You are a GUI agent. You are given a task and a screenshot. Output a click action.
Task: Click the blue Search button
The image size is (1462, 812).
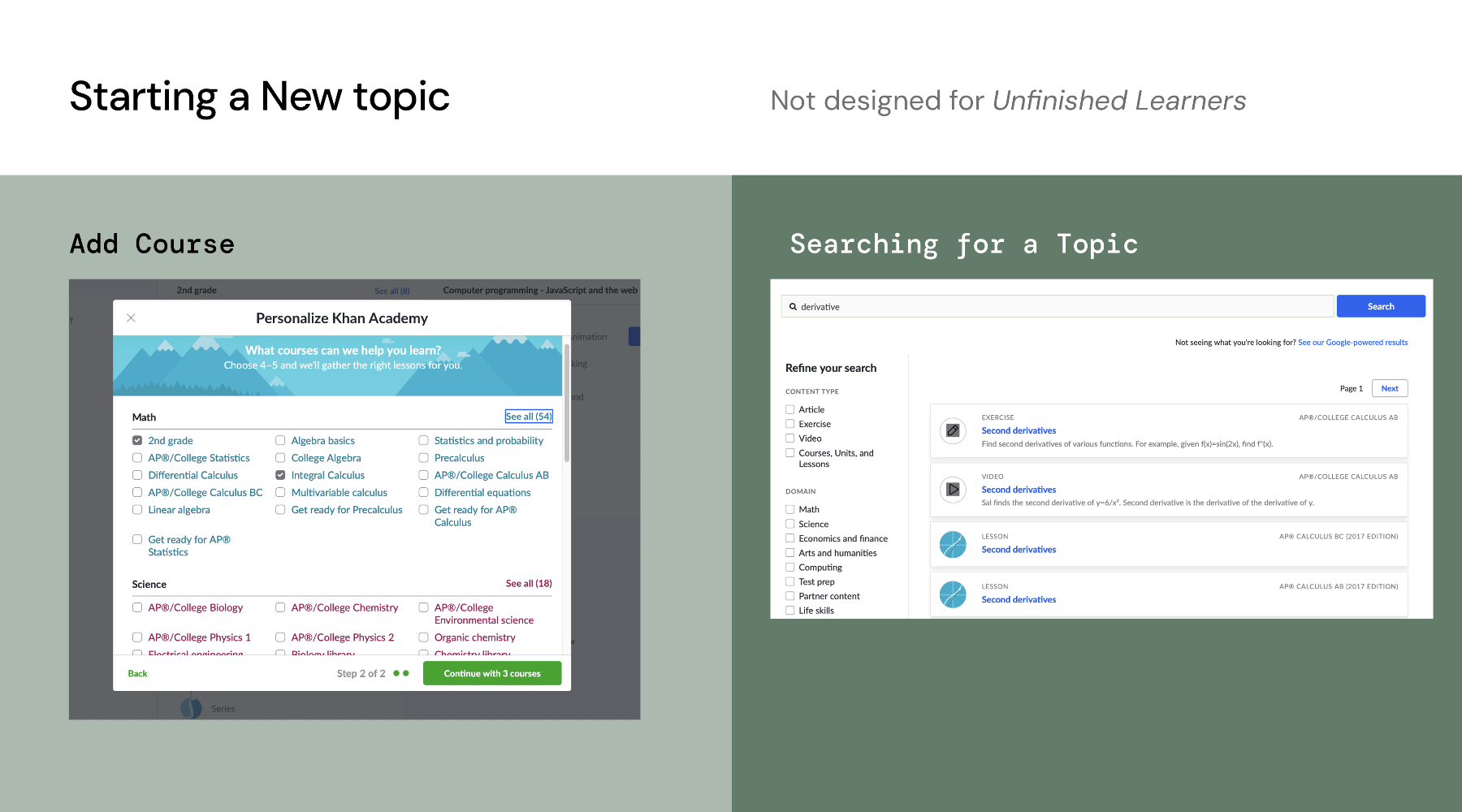click(1381, 306)
